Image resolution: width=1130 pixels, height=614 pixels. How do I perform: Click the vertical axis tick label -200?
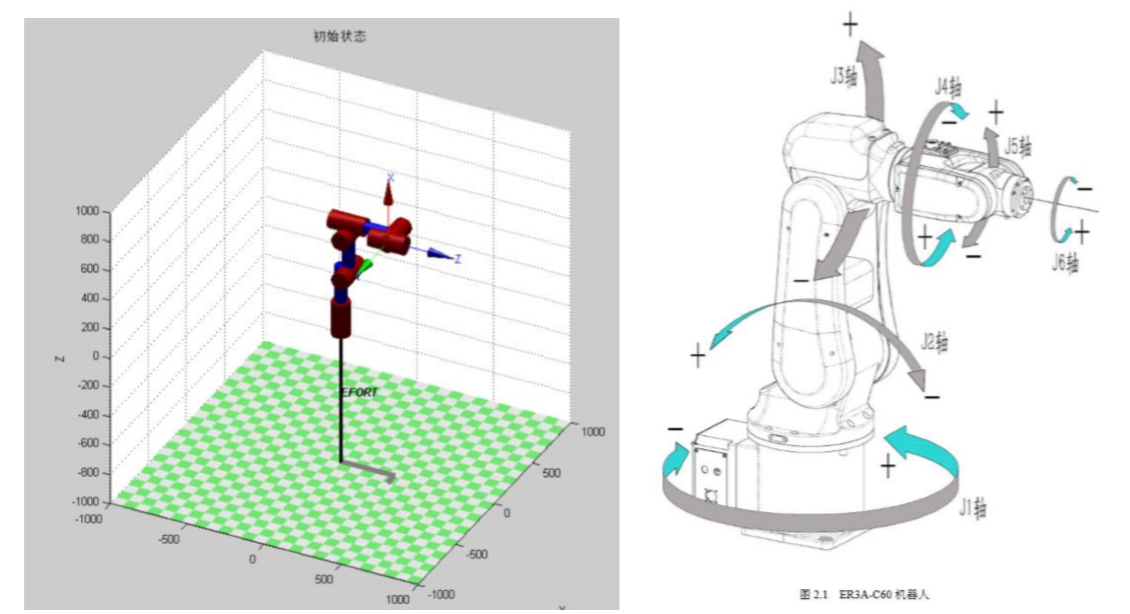pos(88,386)
